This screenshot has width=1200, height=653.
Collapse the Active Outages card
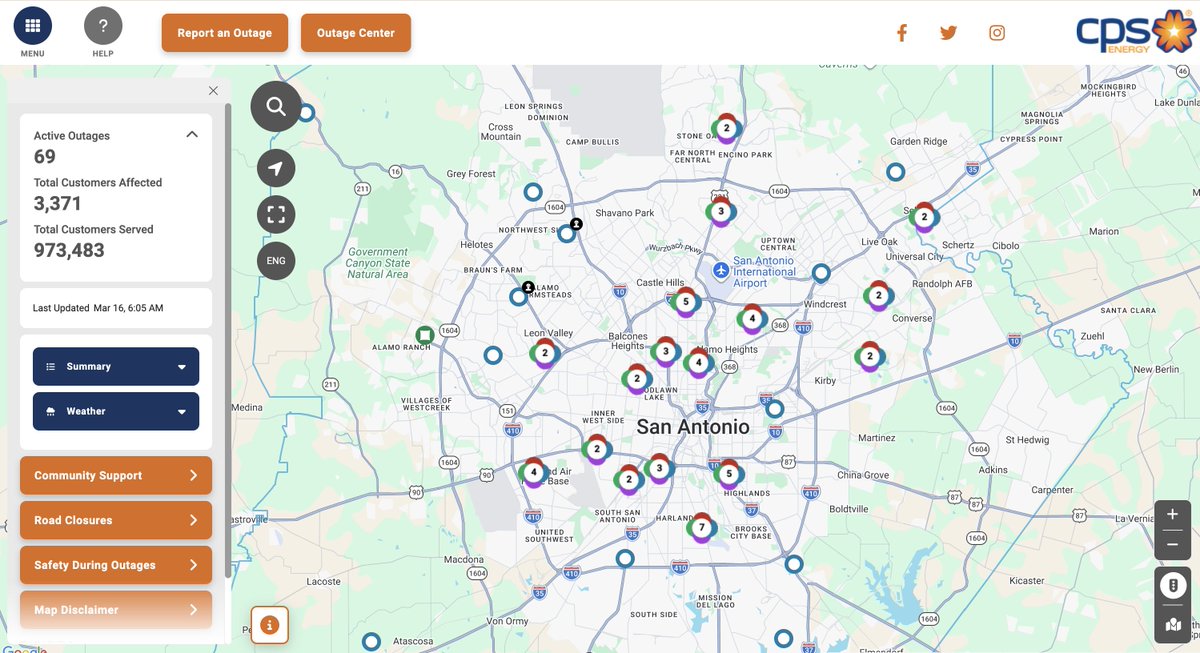tap(192, 135)
